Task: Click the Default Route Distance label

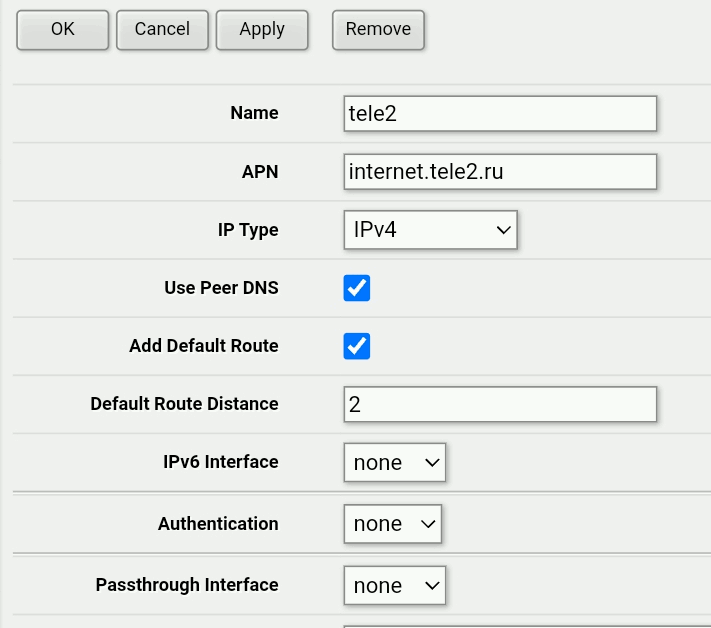Action: pyautogui.click(x=184, y=404)
